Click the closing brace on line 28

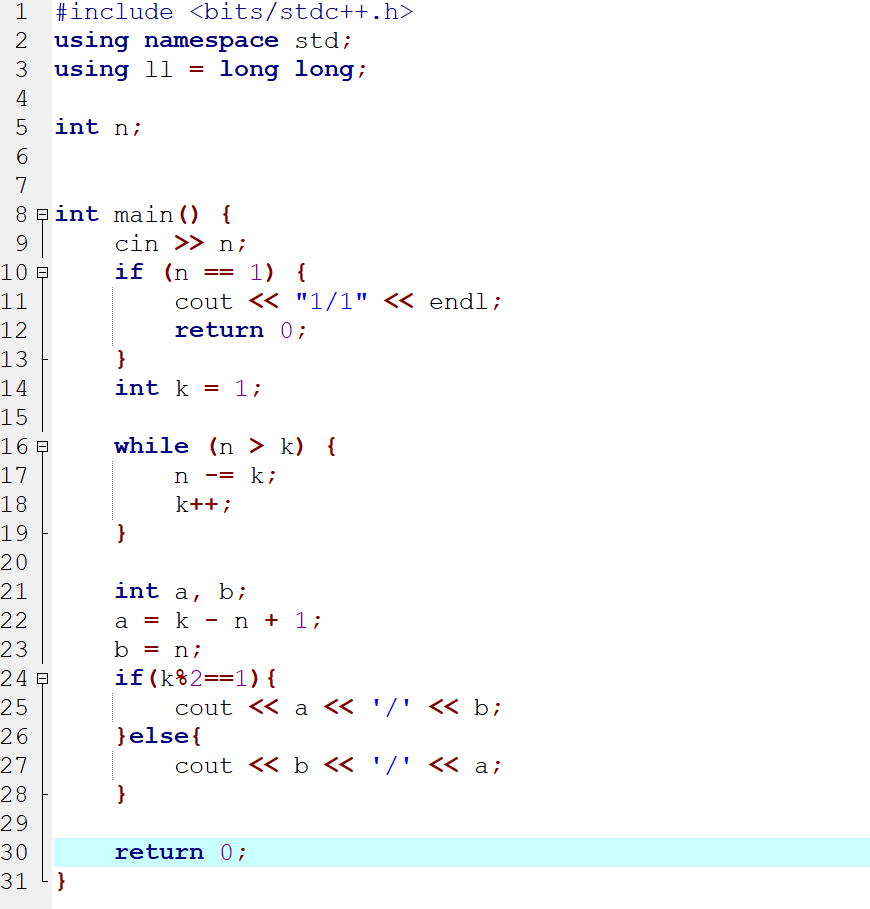click(x=121, y=794)
